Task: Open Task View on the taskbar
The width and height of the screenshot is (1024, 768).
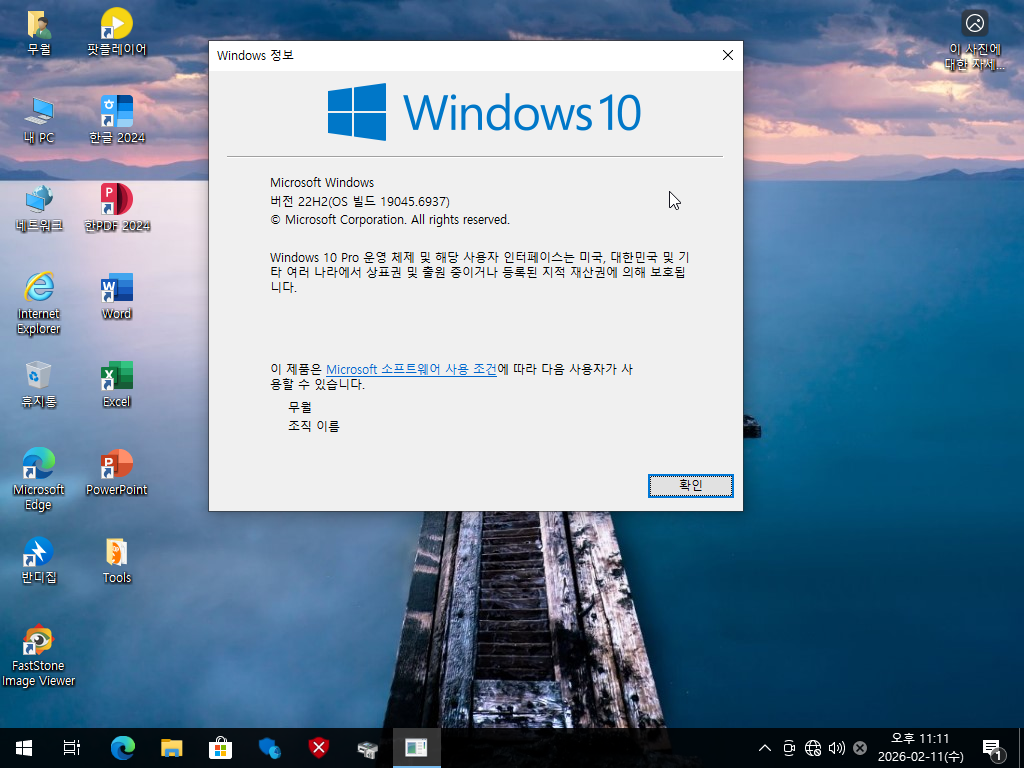Action: [72, 748]
